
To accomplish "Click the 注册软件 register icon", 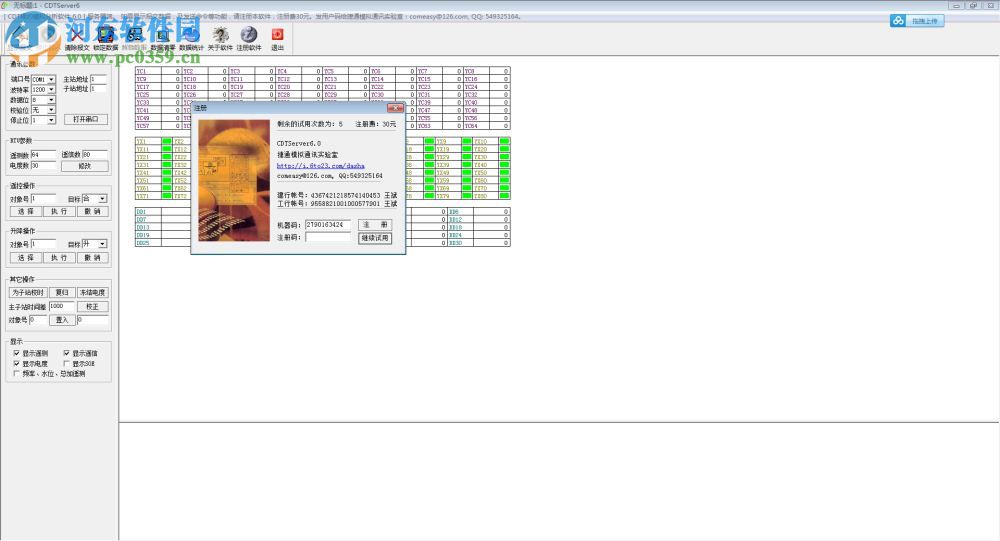I will coord(249,38).
